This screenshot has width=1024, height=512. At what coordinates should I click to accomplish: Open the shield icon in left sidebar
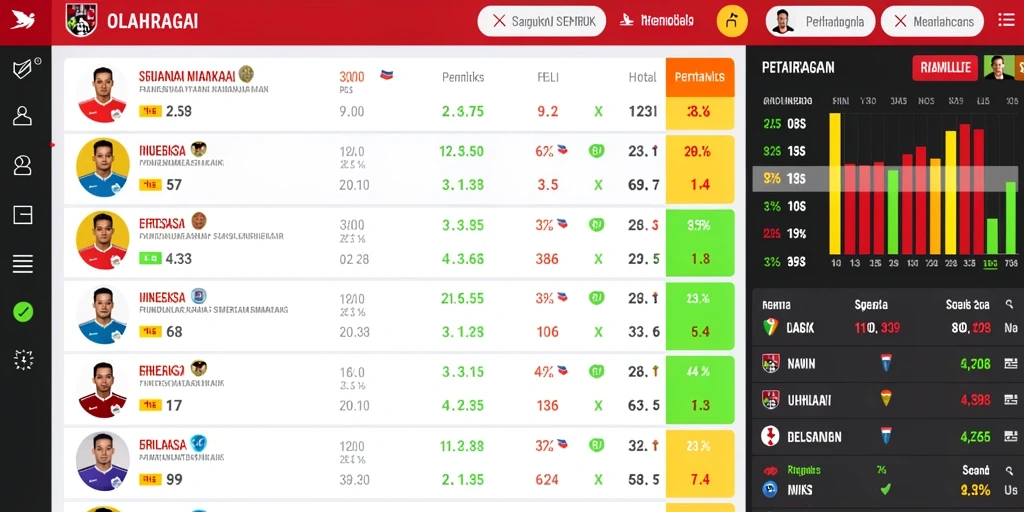(x=23, y=68)
